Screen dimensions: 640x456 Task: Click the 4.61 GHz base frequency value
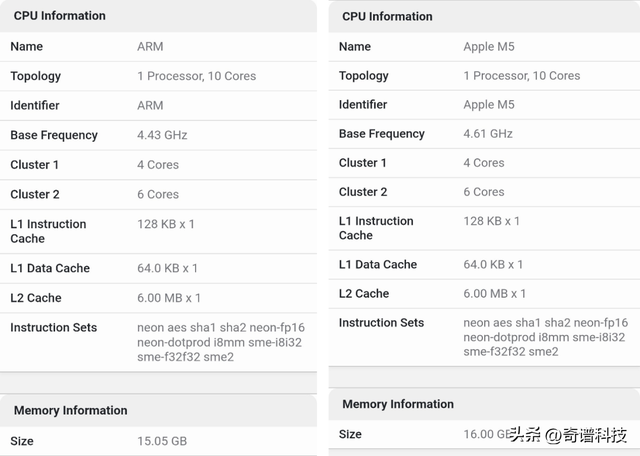pyautogui.click(x=488, y=134)
